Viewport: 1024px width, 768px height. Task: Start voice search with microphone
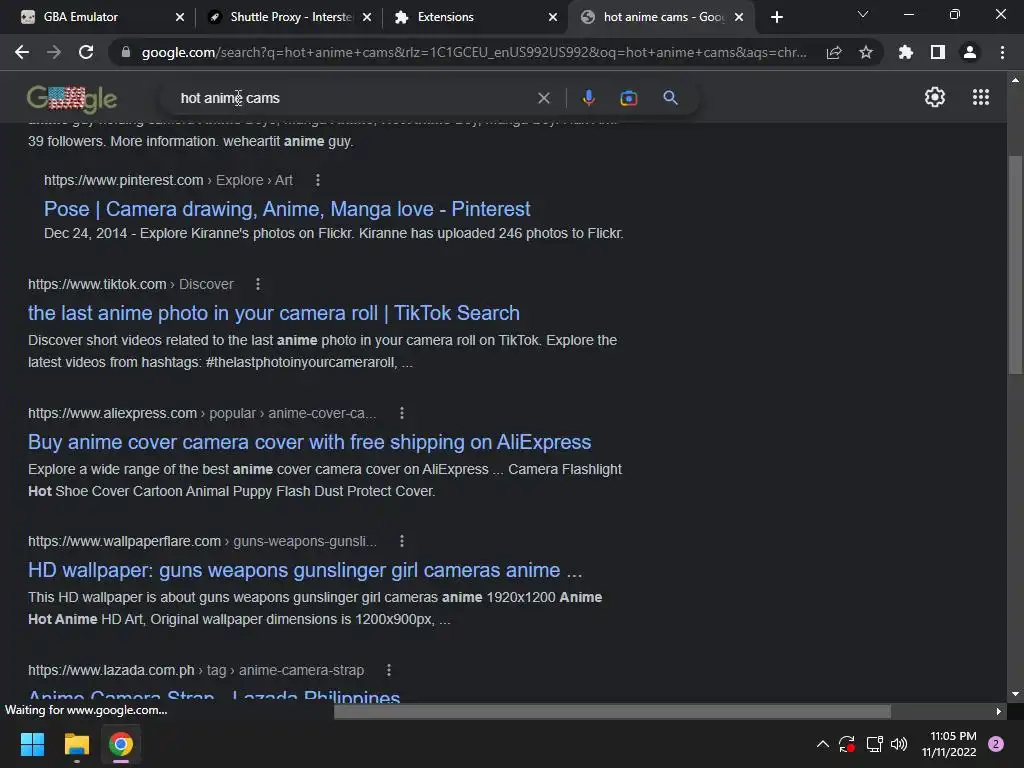[x=588, y=98]
